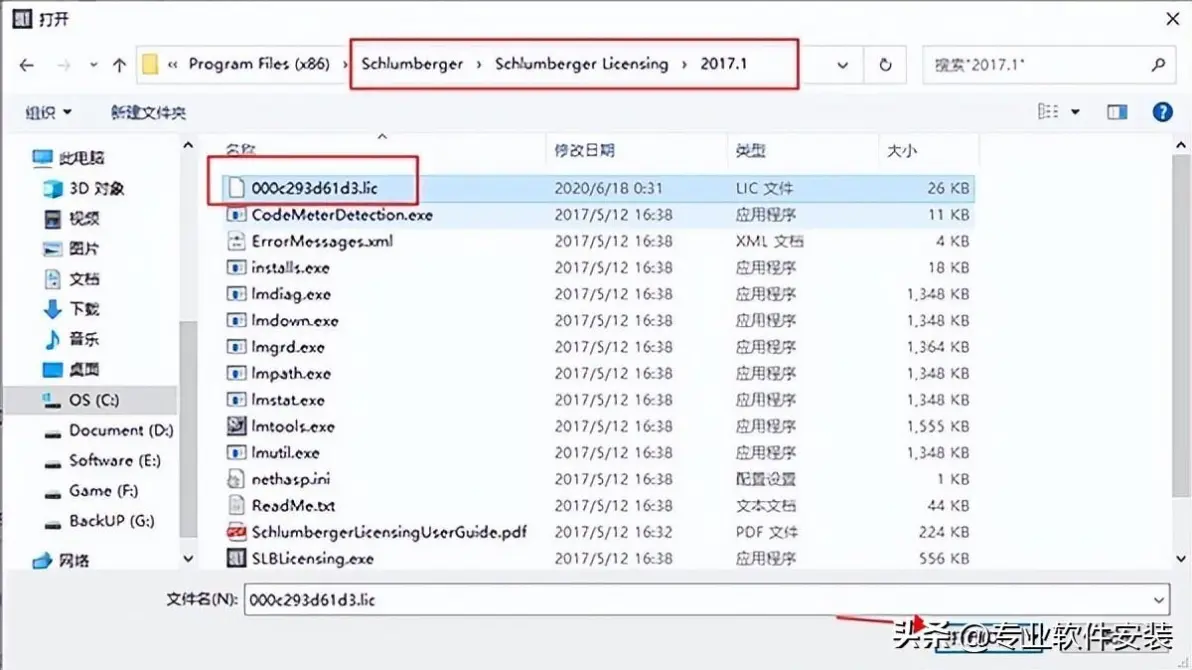Go back with the left arrow button
The width and height of the screenshot is (1192, 670).
pyautogui.click(x=27, y=65)
